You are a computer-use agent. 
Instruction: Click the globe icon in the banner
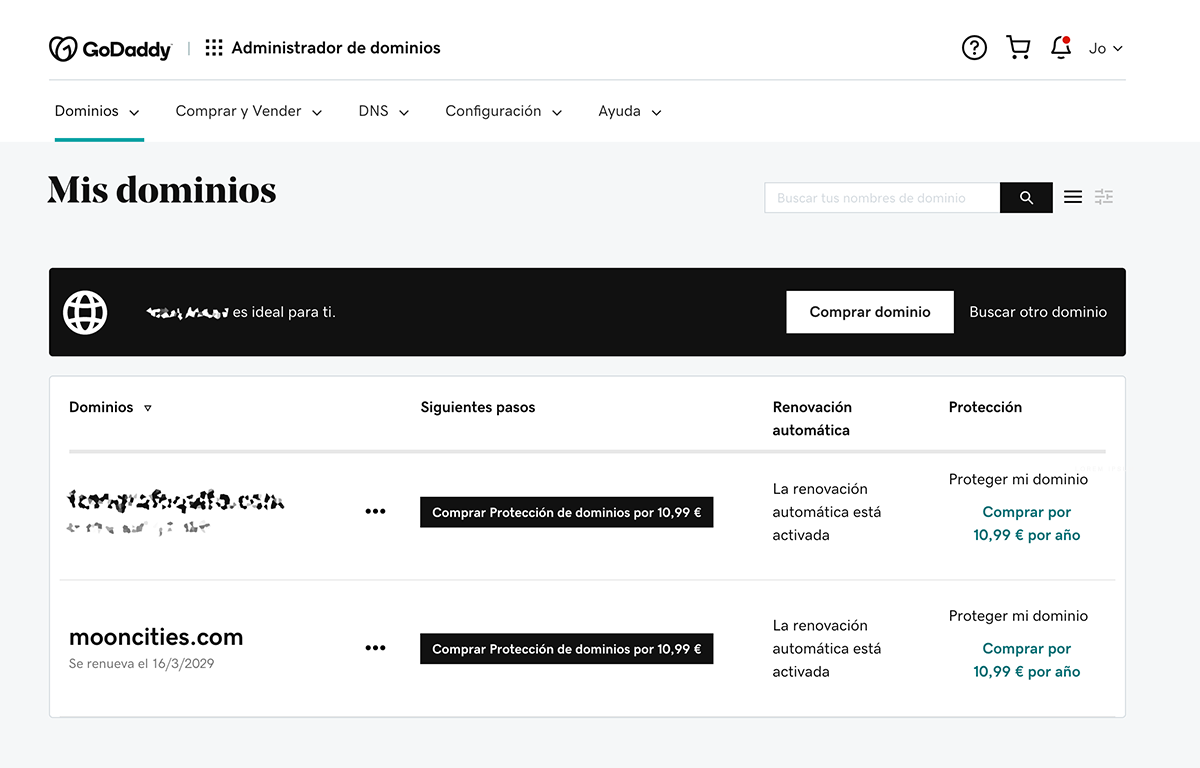click(x=85, y=311)
